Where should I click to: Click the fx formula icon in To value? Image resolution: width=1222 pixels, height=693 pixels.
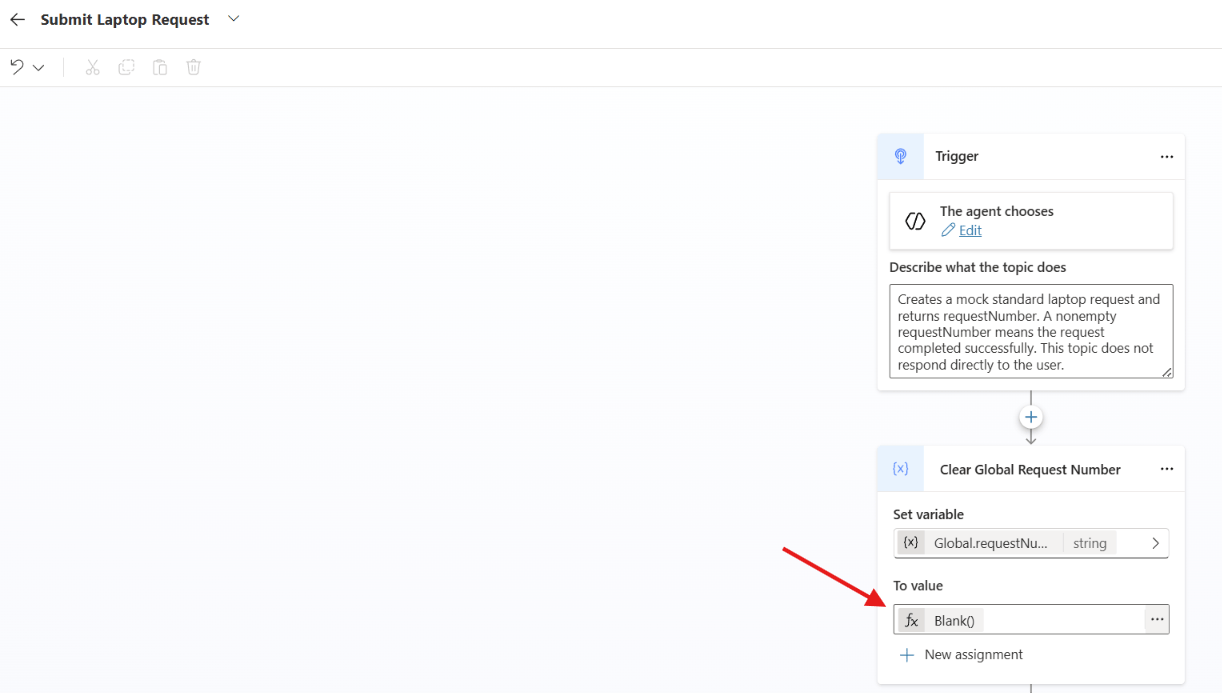click(911, 620)
